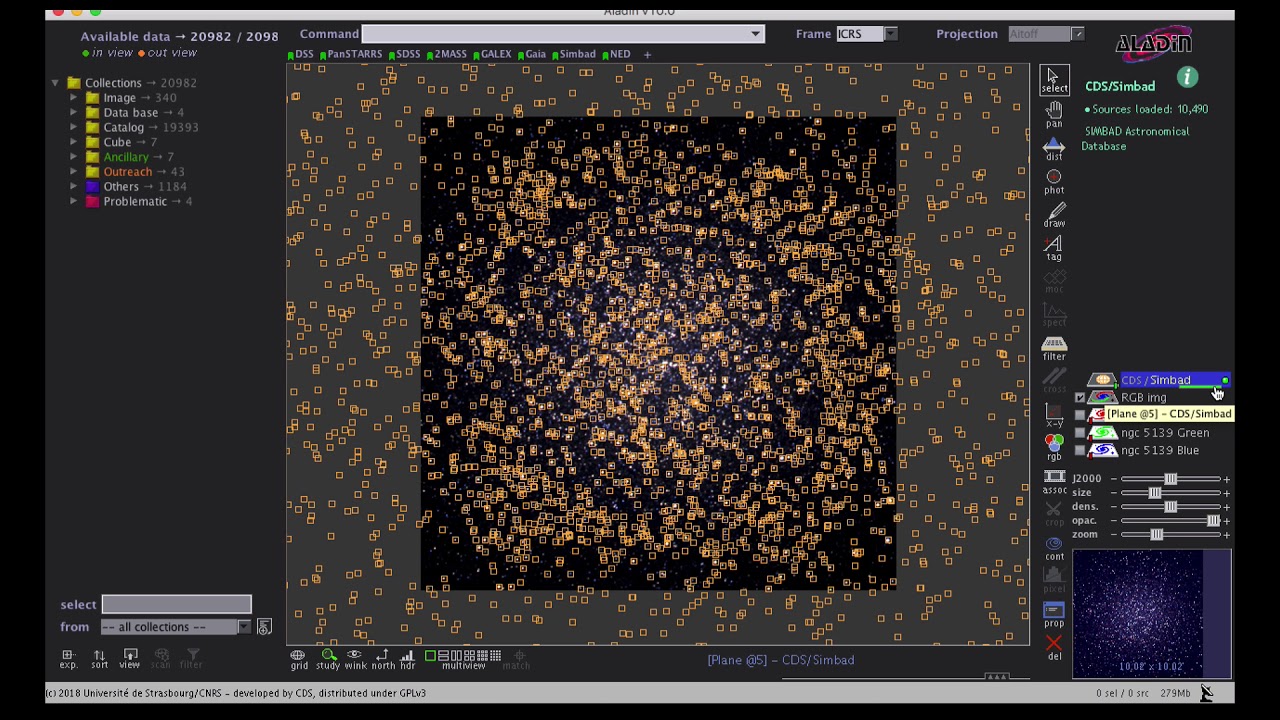Expand the Data base folder
Image resolution: width=1280 pixels, height=720 pixels.
73,113
